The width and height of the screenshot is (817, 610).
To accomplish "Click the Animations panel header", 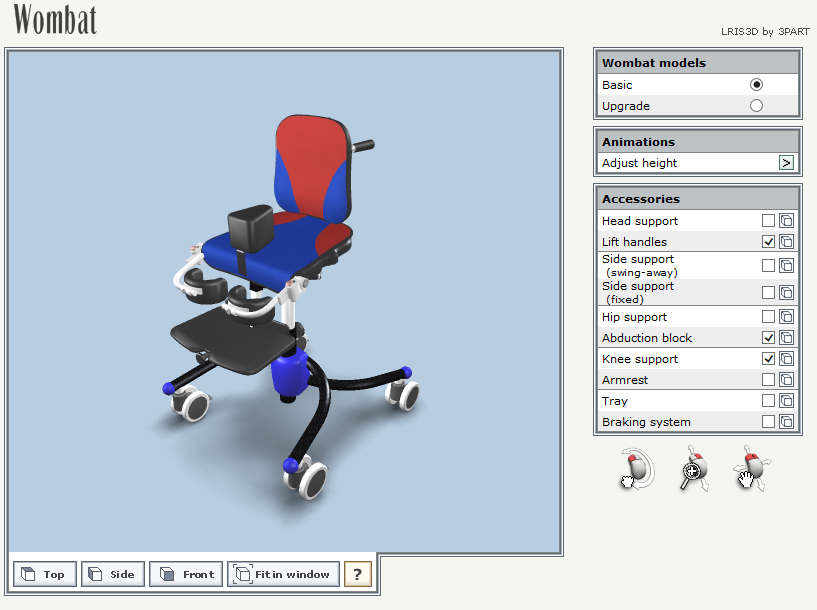I will 697,142.
